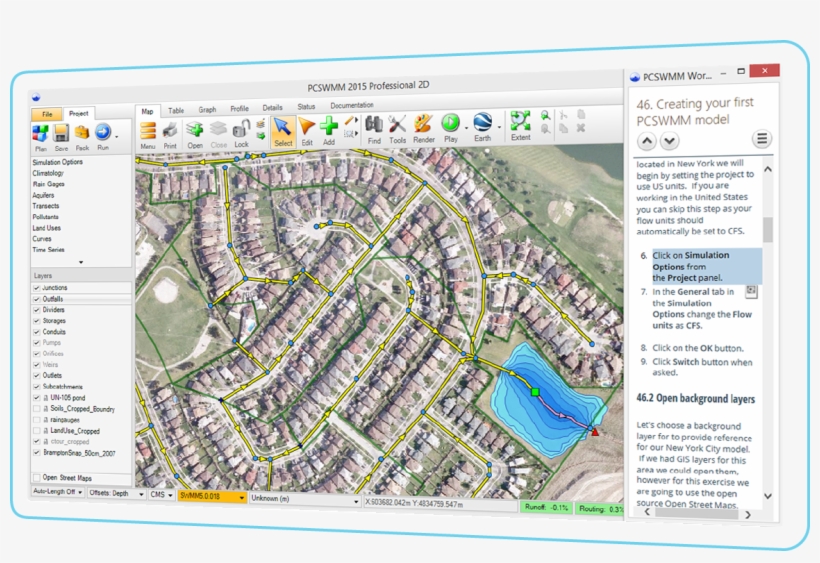
Task: Click the pencil measure tool icon
Action: coord(349,121)
